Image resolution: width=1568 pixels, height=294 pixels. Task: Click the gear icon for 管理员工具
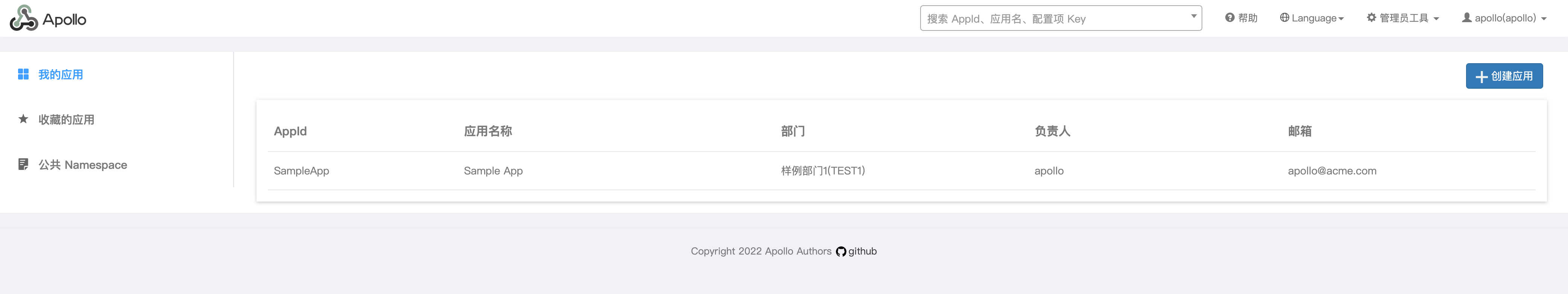coord(1371,18)
